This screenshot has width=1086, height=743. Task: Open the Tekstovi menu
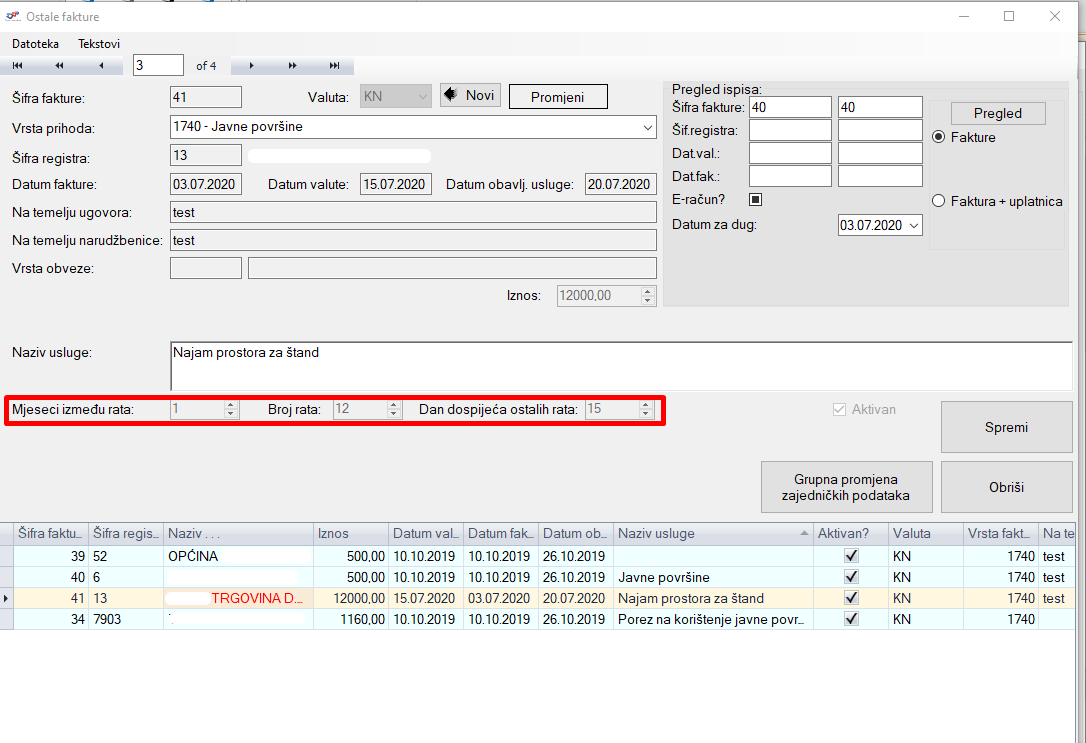pos(99,44)
